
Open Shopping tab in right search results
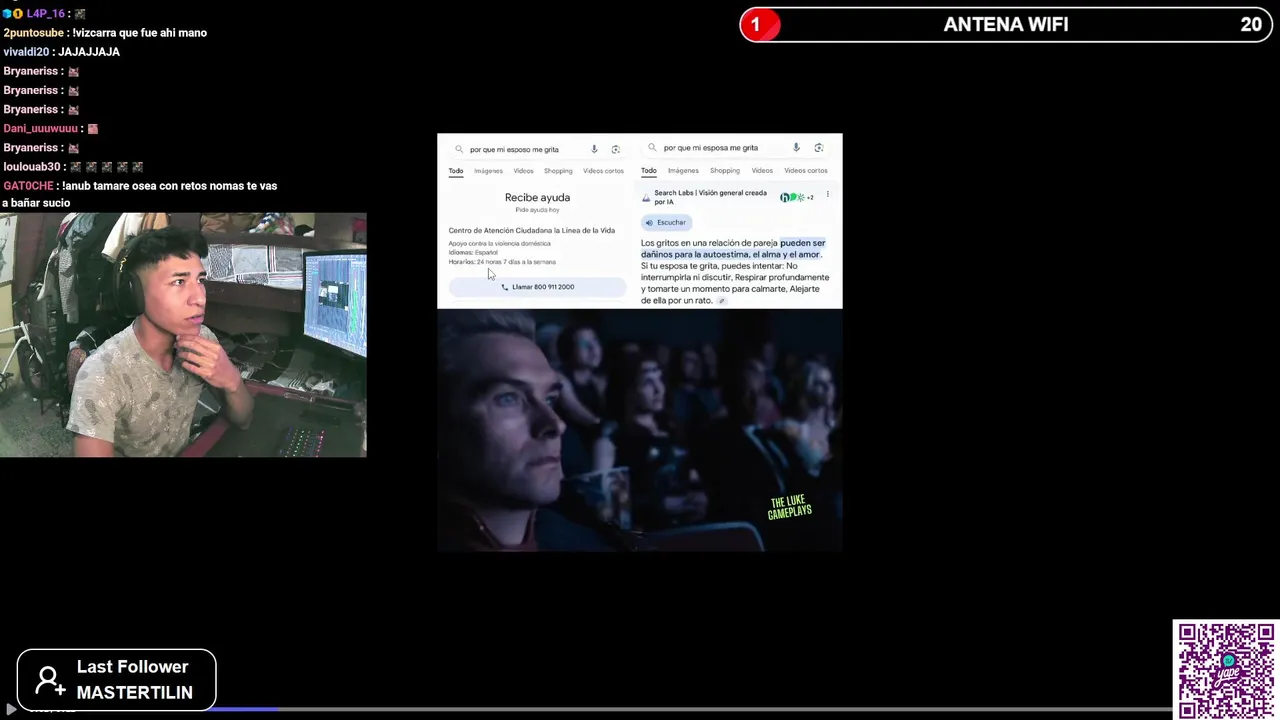point(725,171)
